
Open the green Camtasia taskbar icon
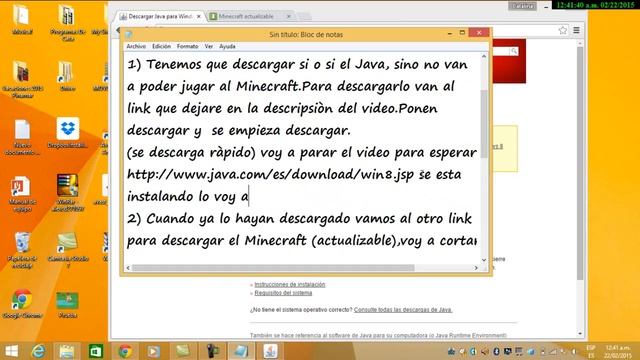tap(182, 351)
